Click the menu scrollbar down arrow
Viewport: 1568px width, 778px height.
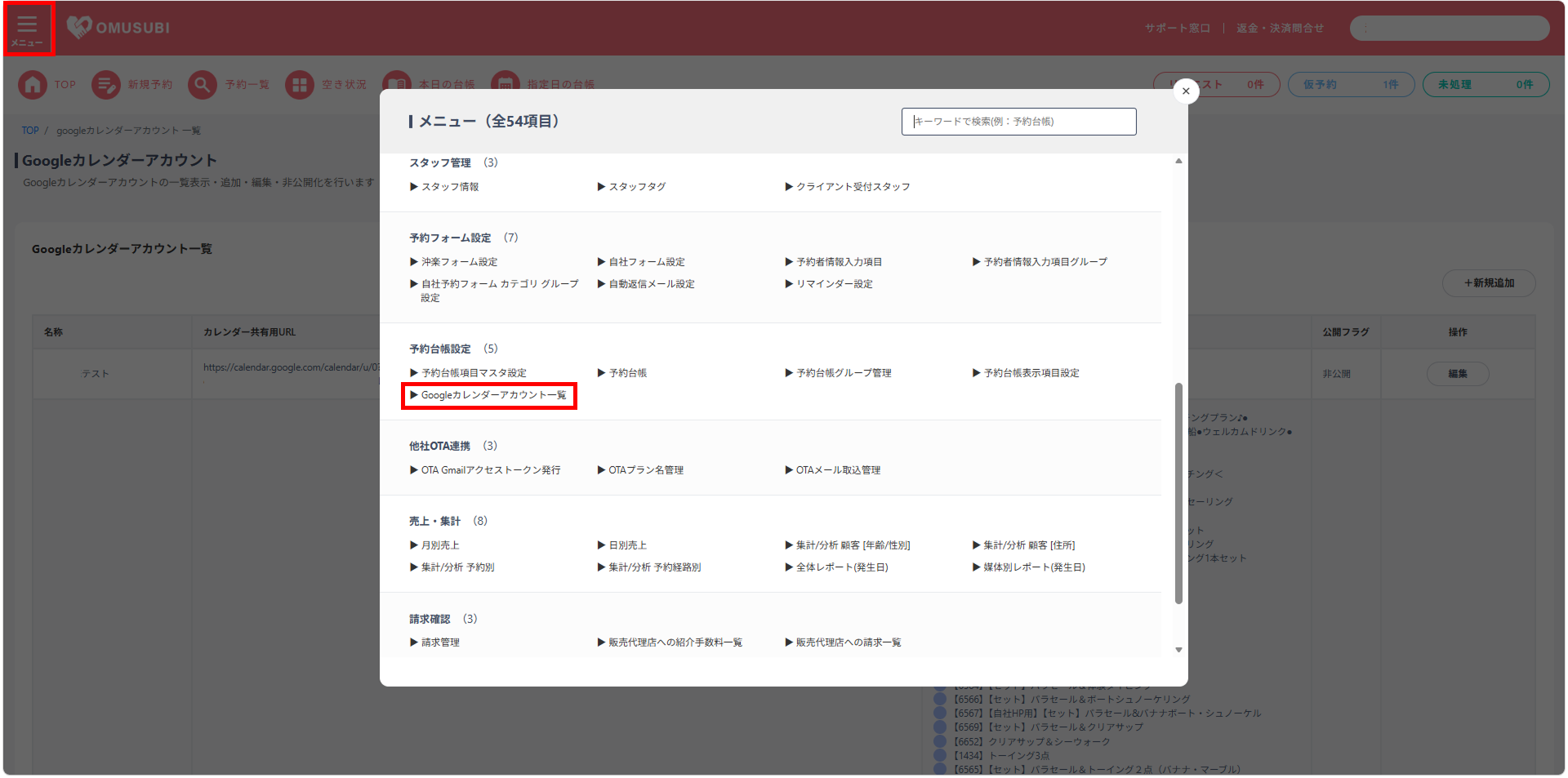[x=1178, y=650]
